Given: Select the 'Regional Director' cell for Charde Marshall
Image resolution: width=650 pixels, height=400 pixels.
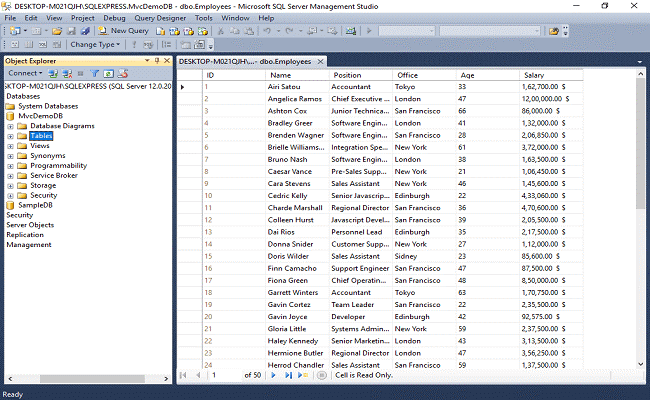Looking at the screenshot, I should tap(361, 208).
